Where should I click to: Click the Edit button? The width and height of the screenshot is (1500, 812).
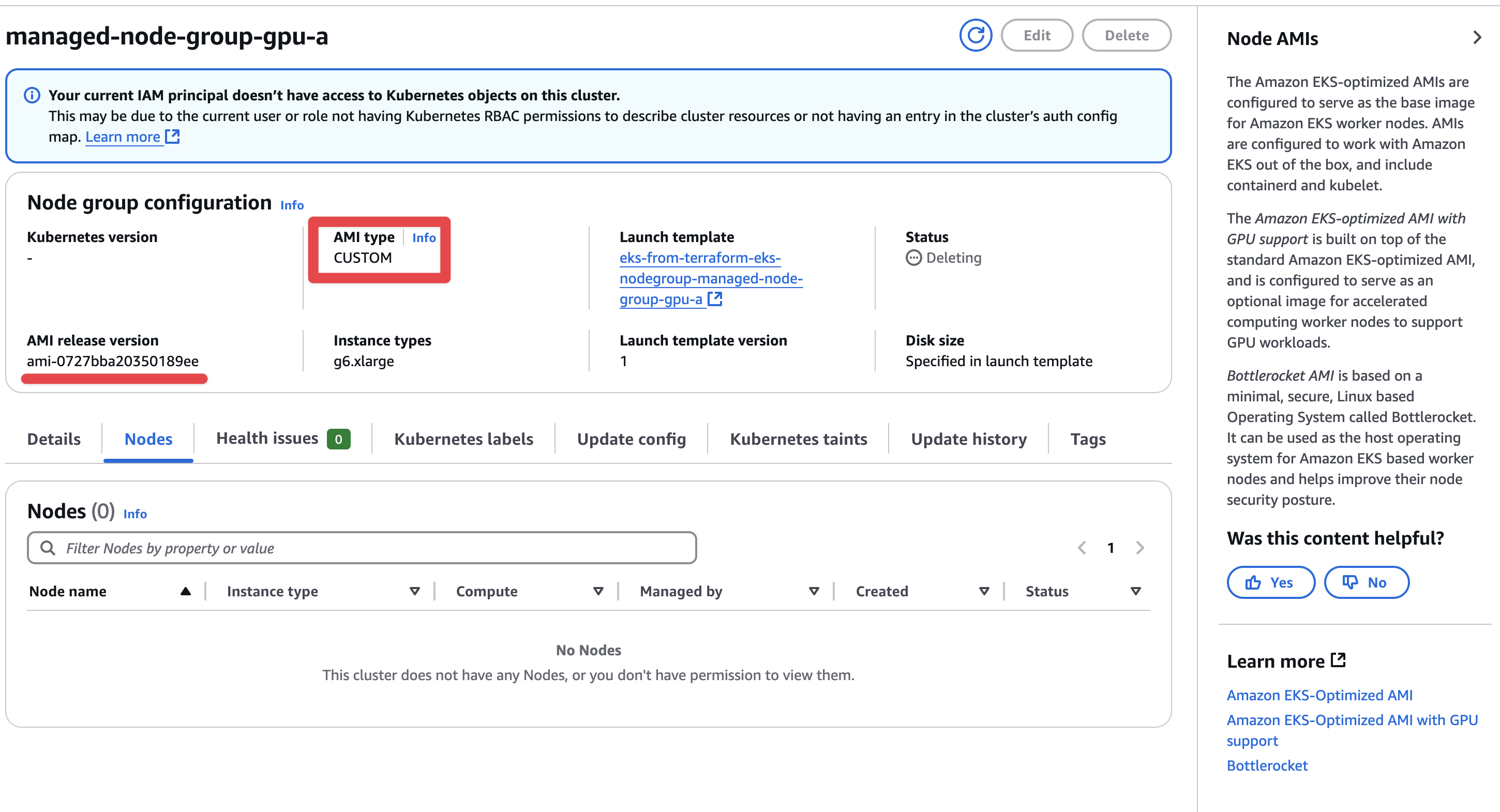coord(1037,36)
